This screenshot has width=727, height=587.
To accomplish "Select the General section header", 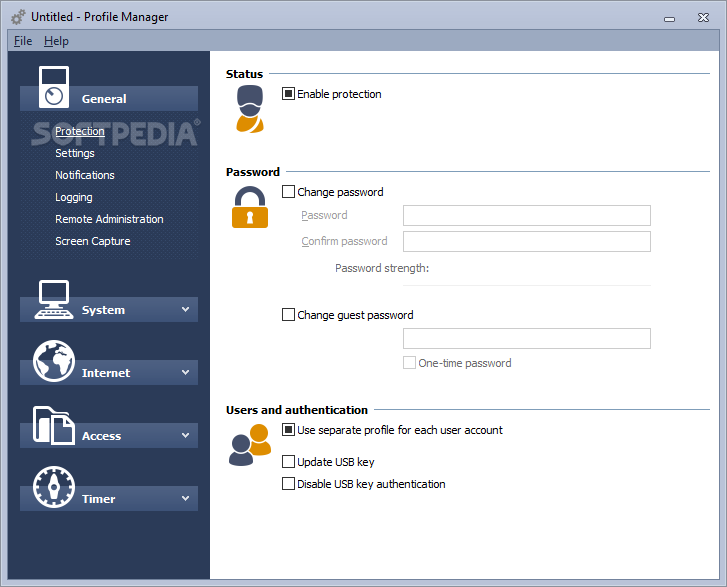I will point(109,98).
